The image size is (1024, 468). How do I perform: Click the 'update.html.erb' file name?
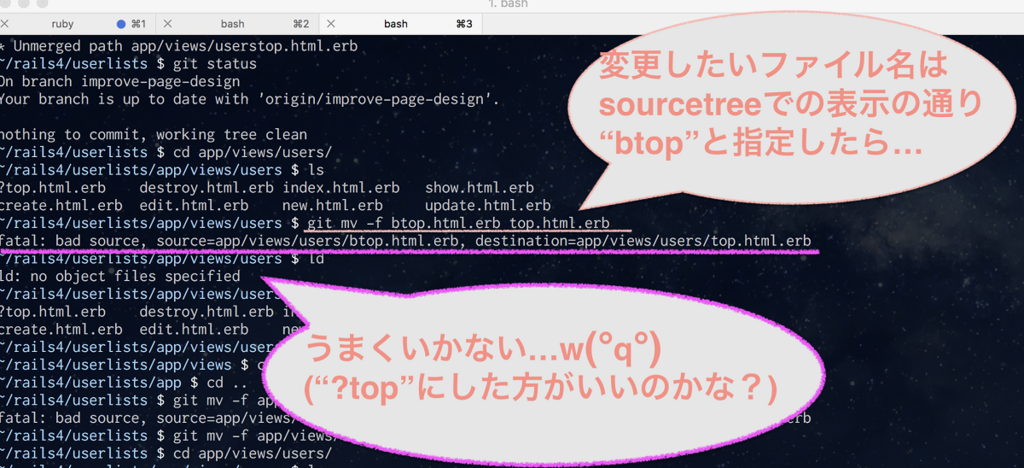pyautogui.click(x=487, y=206)
